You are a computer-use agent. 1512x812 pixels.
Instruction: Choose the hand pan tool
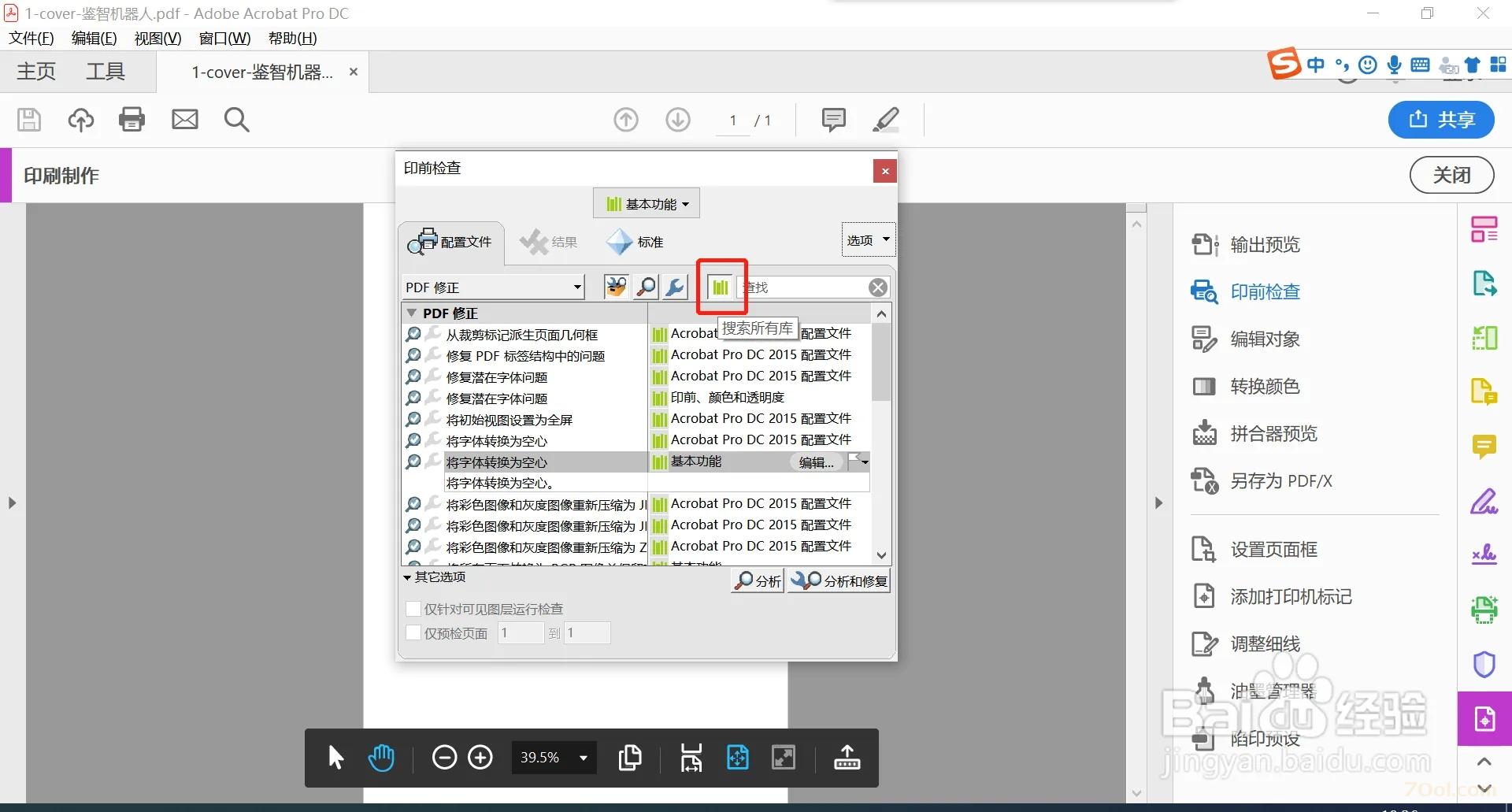[x=381, y=758]
